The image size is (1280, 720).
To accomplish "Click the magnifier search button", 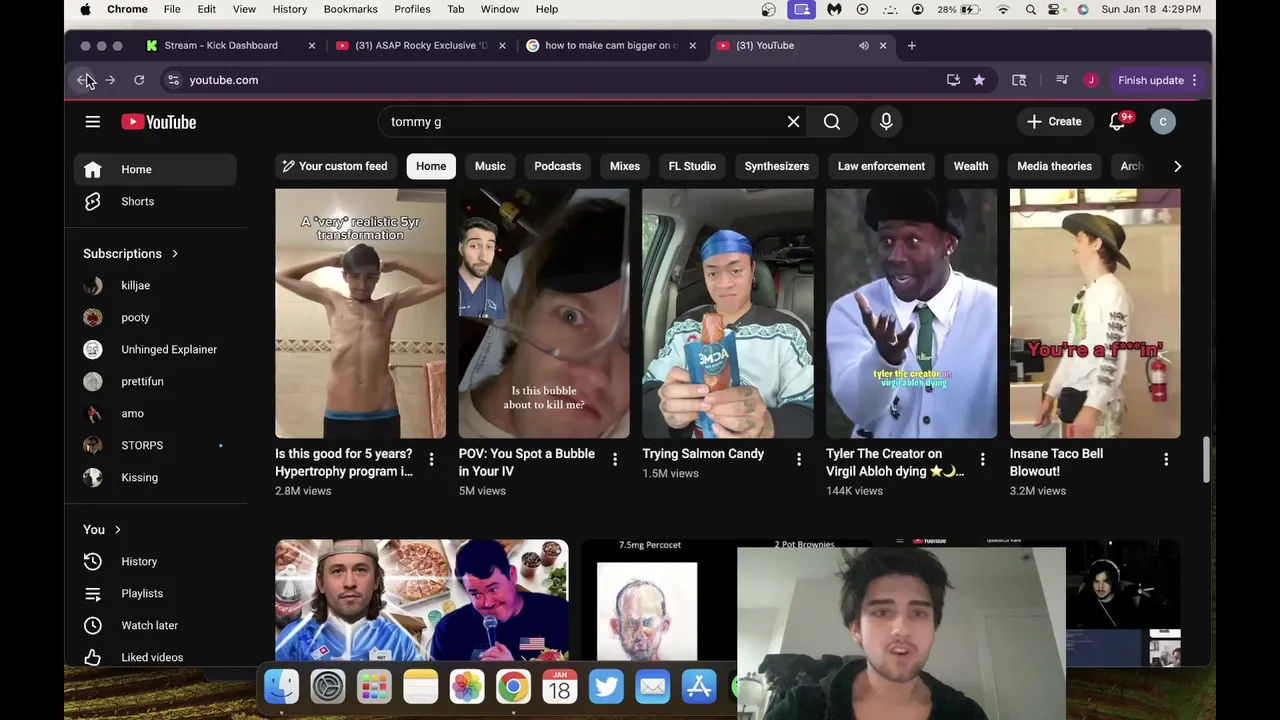I will pos(832,122).
